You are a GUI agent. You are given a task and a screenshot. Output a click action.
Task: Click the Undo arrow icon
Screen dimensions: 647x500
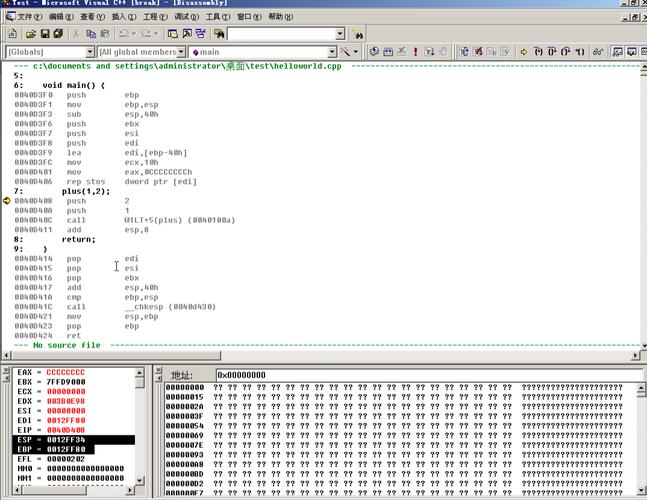[123, 34]
